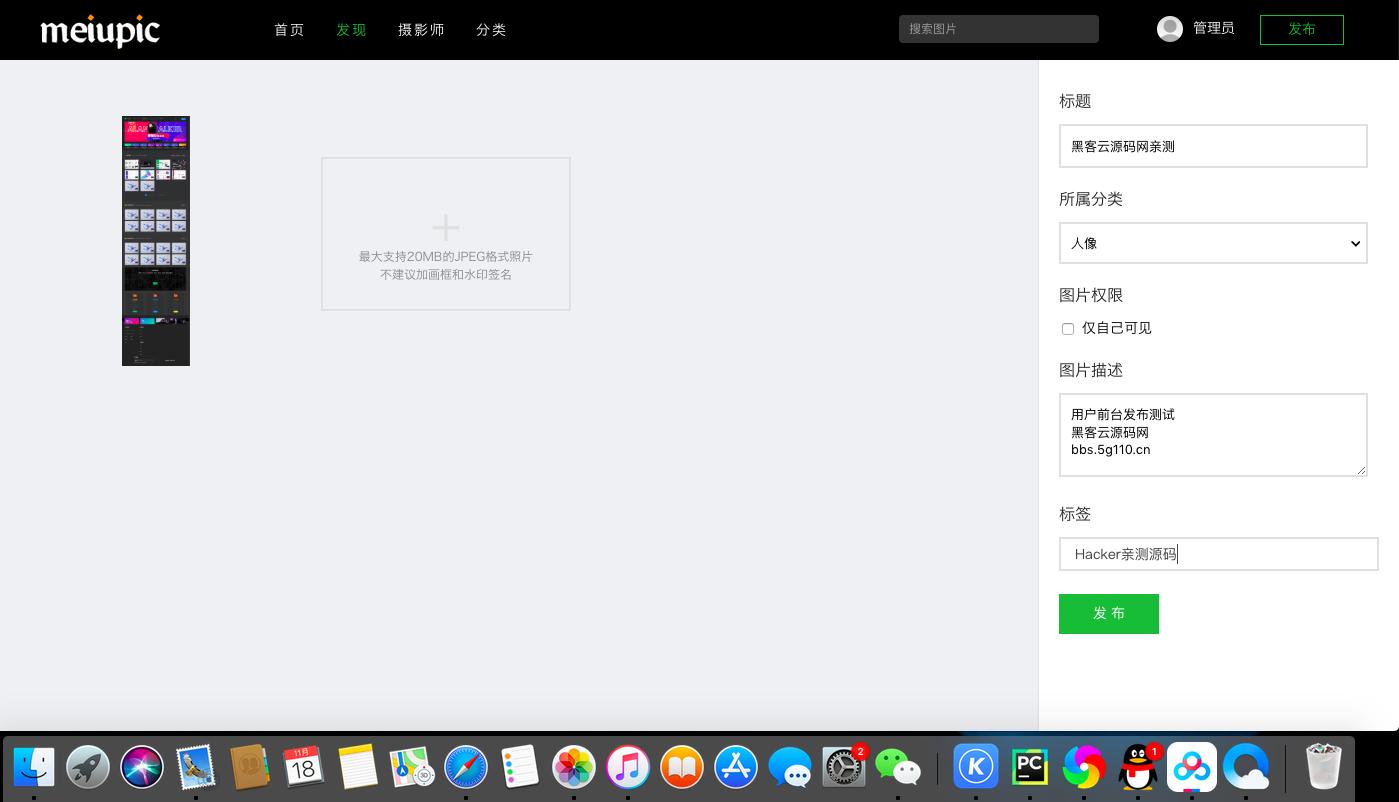
Task: Focus the 搜索图片 search field
Action: (x=998, y=29)
